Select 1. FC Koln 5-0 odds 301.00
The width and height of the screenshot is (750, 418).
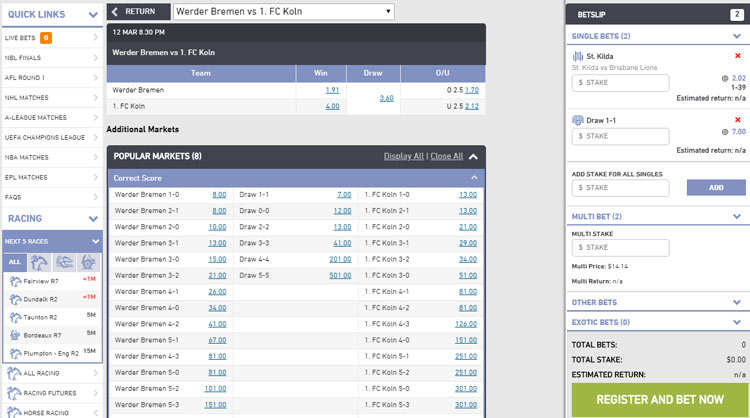click(x=466, y=389)
